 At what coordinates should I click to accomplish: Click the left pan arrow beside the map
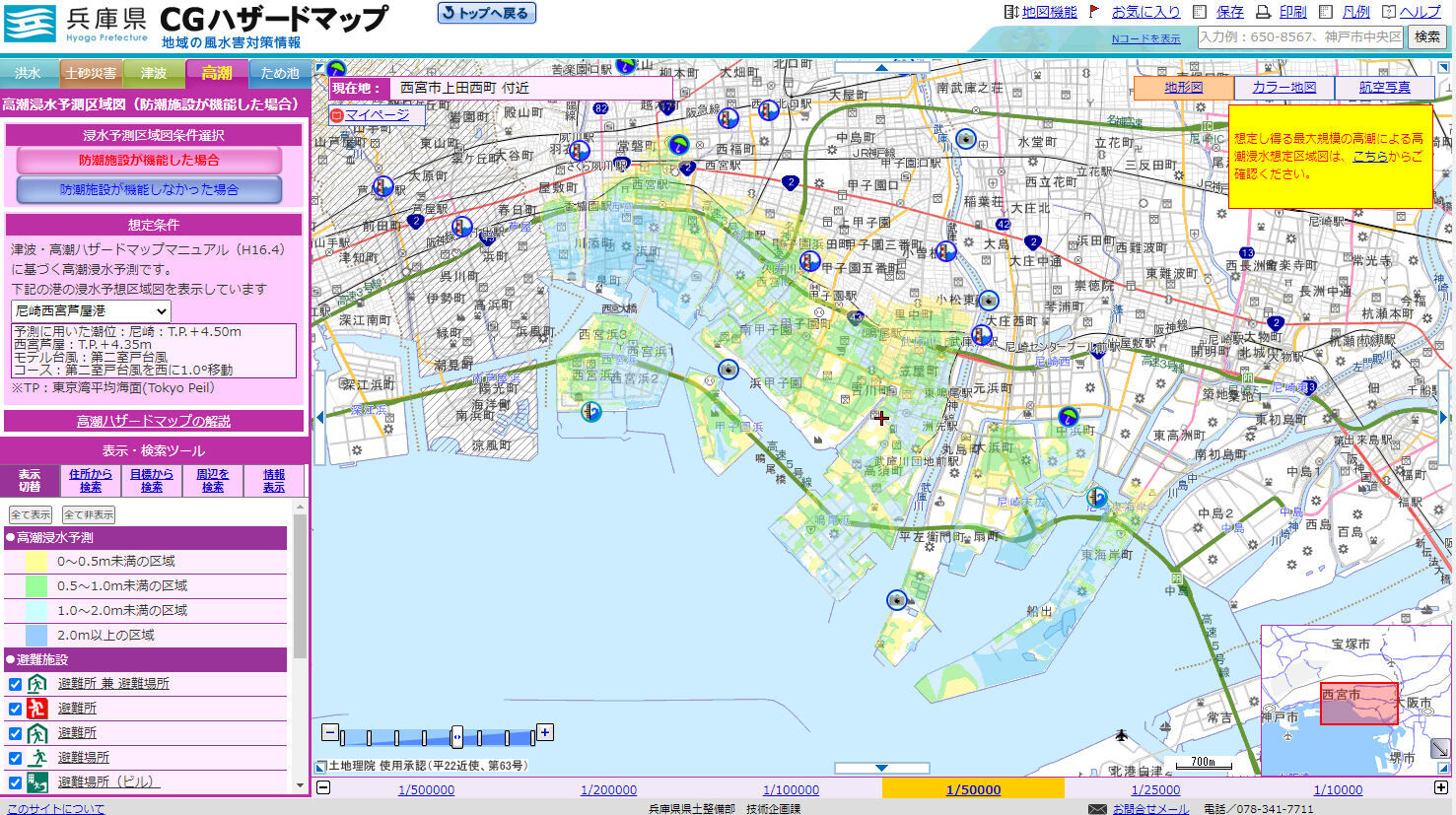pos(319,416)
